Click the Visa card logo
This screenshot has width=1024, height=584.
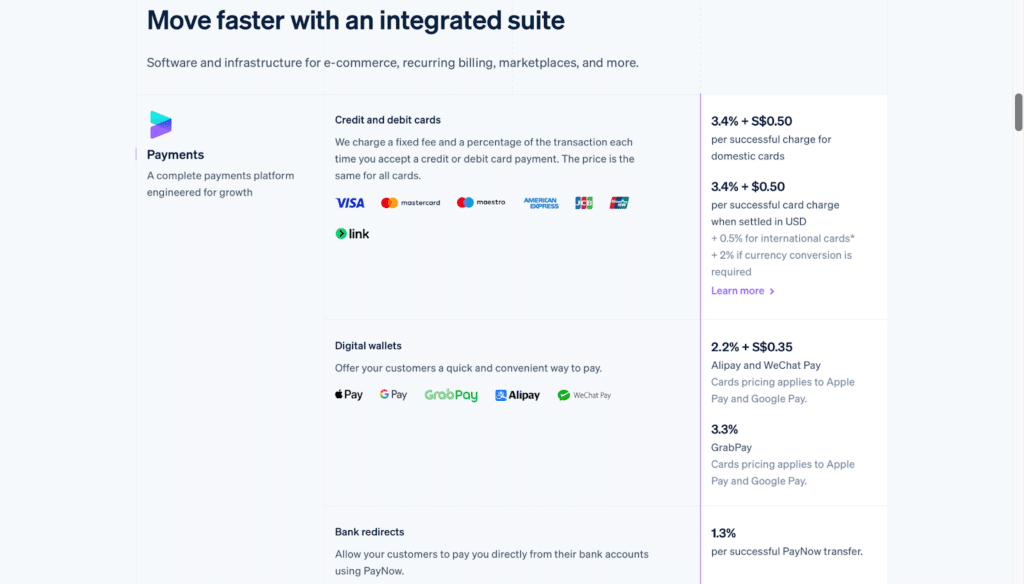point(350,203)
